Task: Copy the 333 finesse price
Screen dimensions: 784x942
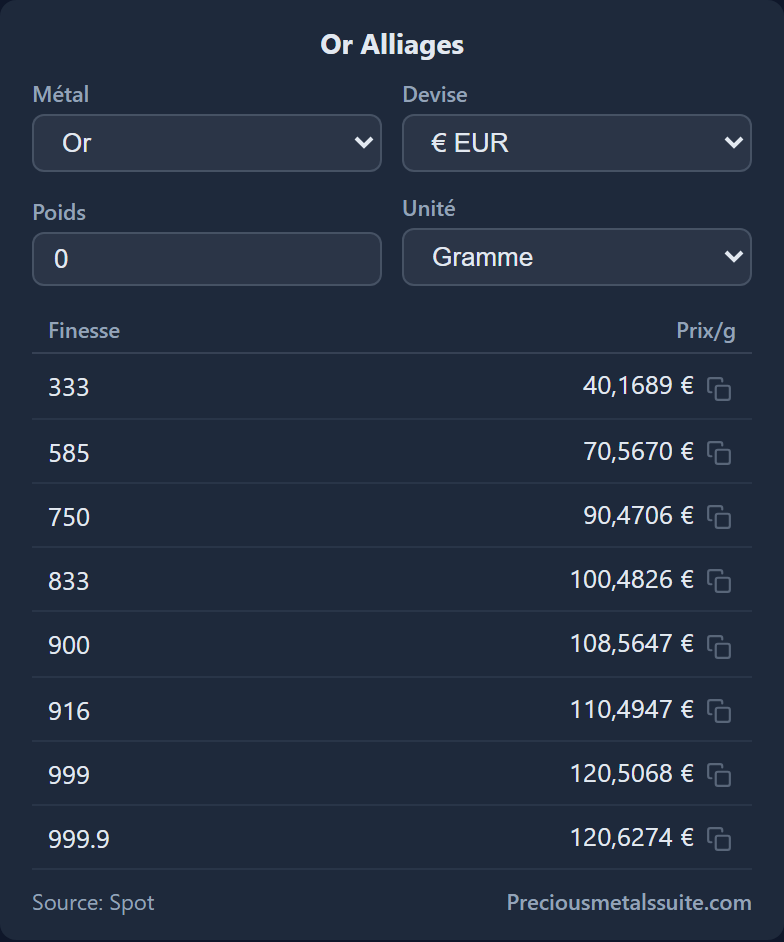Action: click(719, 389)
